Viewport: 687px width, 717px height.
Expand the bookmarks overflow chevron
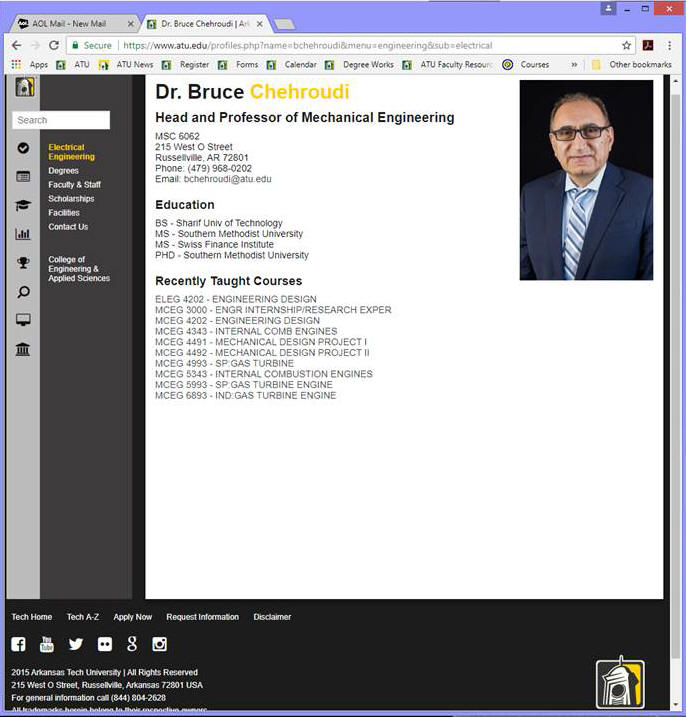[x=574, y=65]
